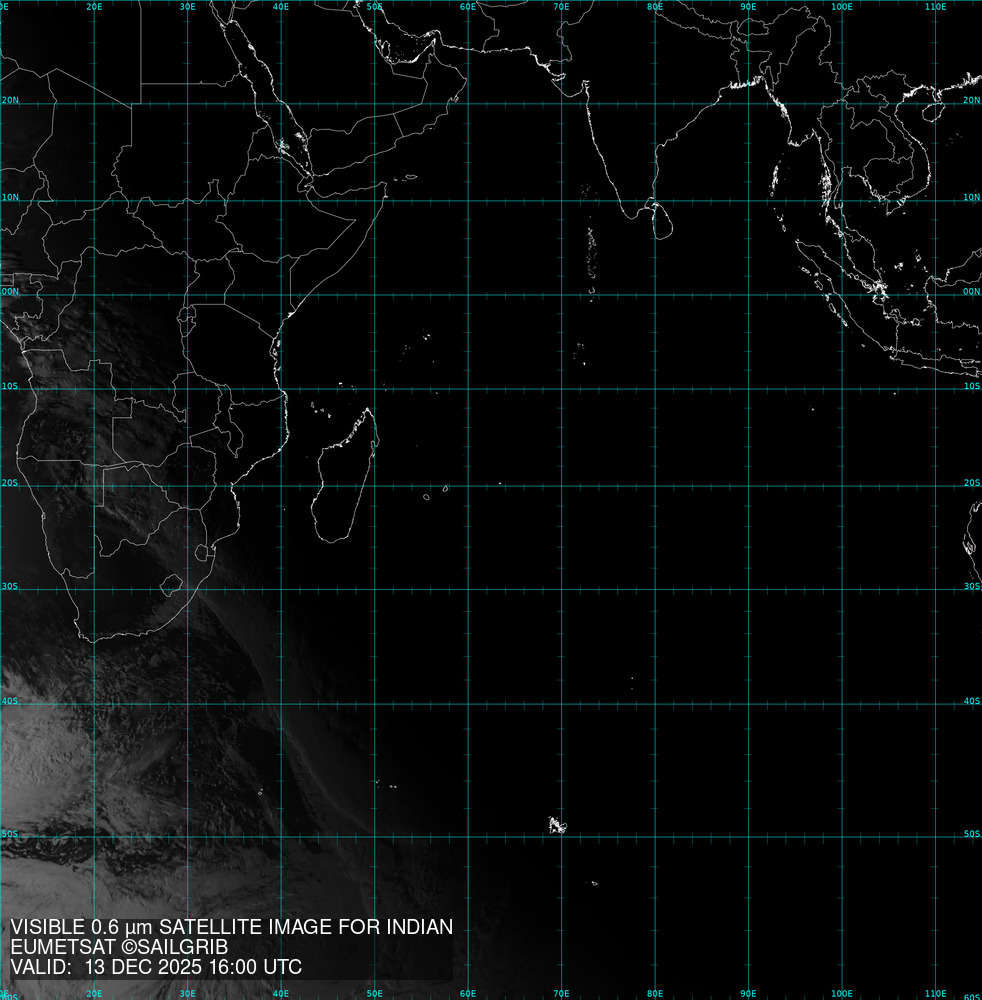The image size is (982, 1000).
Task: Click the 100E longitude label at bottom edge
Action: tap(842, 993)
